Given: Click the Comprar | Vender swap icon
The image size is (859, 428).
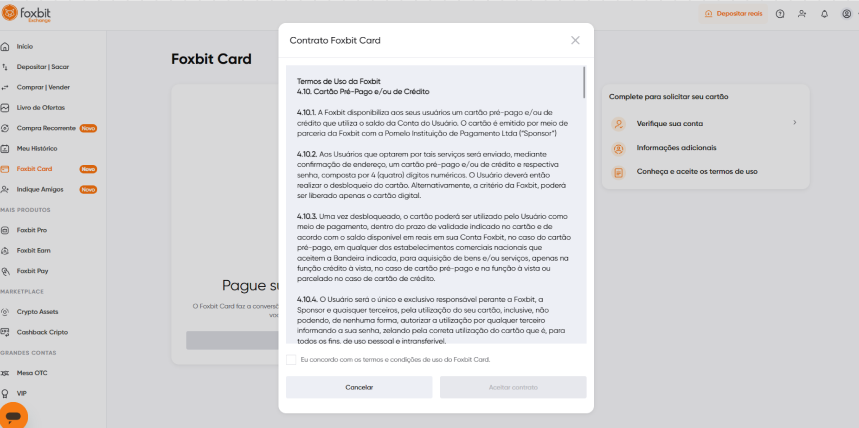Looking at the screenshot, I should 5,87.
